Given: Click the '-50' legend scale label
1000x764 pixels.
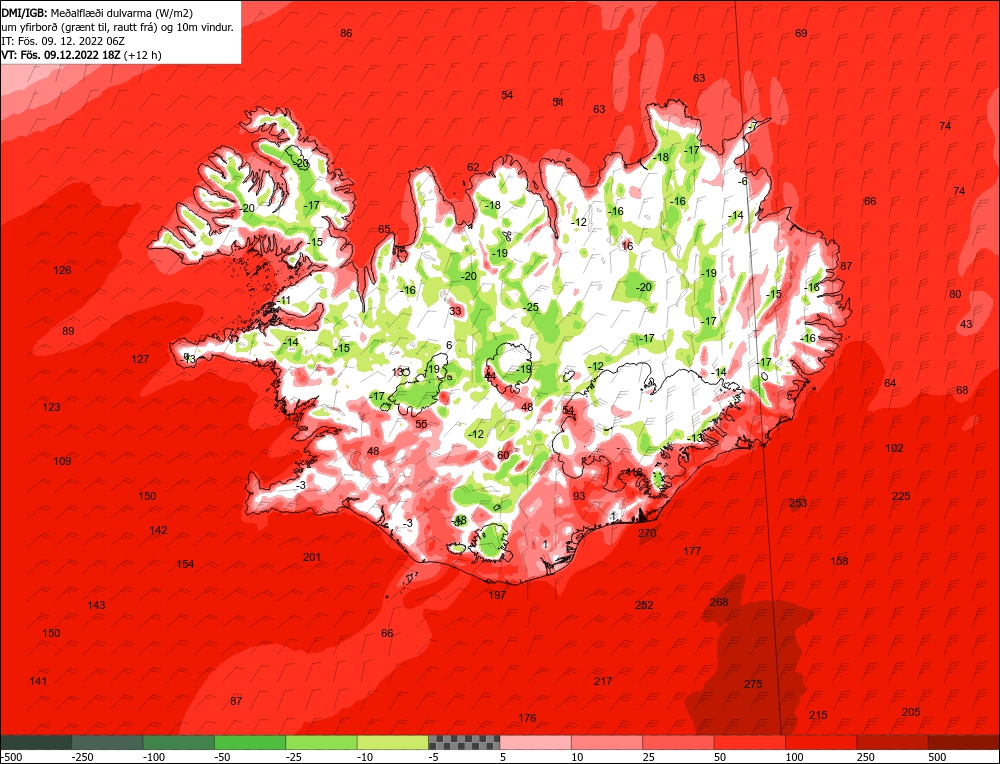Looking at the screenshot, I should tap(223, 757).
